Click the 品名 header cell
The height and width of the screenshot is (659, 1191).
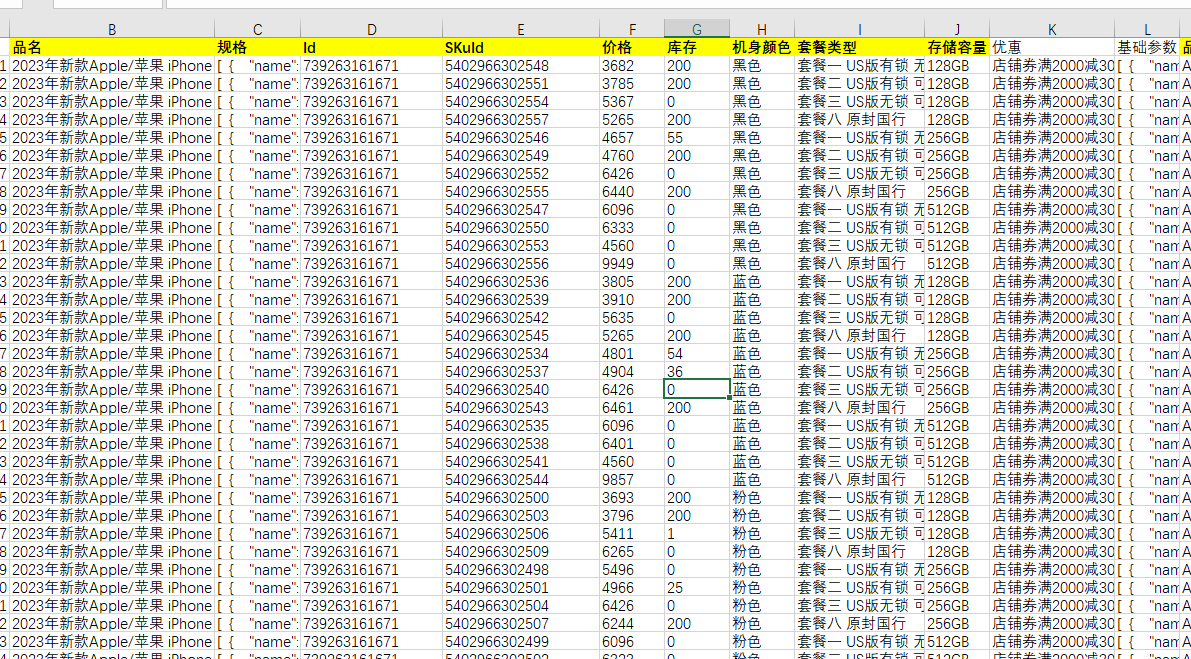click(x=112, y=48)
